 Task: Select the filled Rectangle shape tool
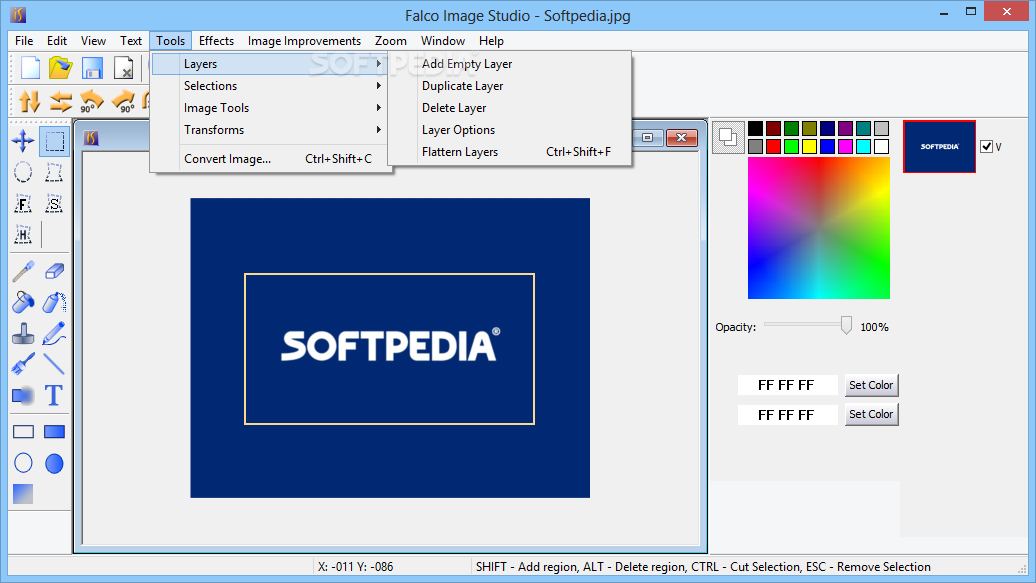click(54, 432)
